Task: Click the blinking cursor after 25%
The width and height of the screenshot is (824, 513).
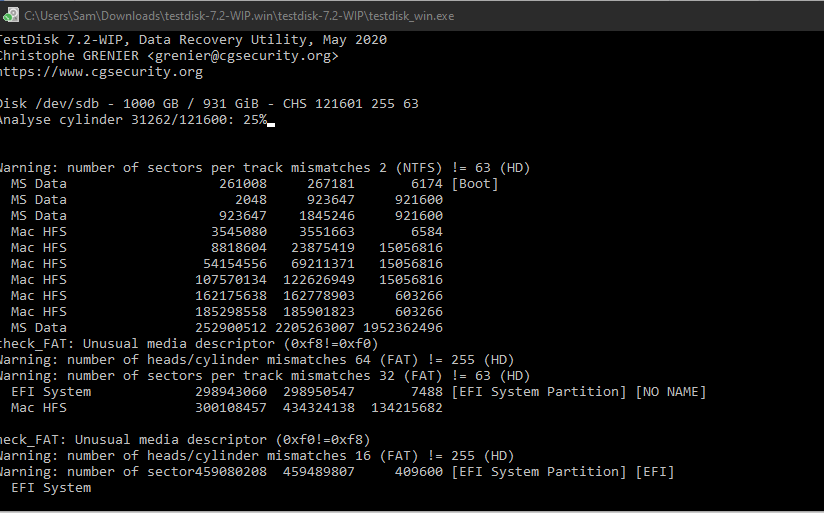Action: pos(271,121)
